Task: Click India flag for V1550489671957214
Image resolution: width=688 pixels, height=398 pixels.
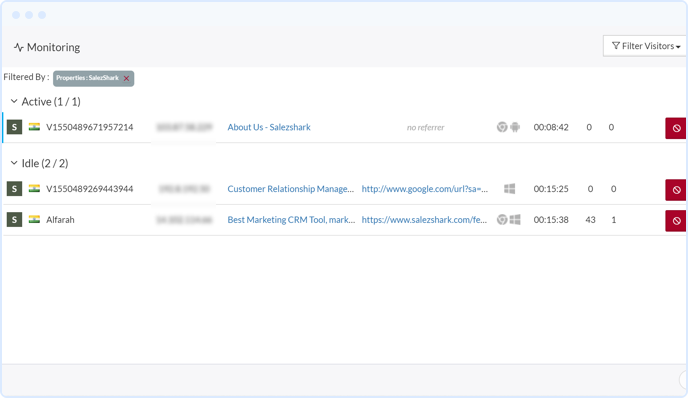Action: click(34, 127)
